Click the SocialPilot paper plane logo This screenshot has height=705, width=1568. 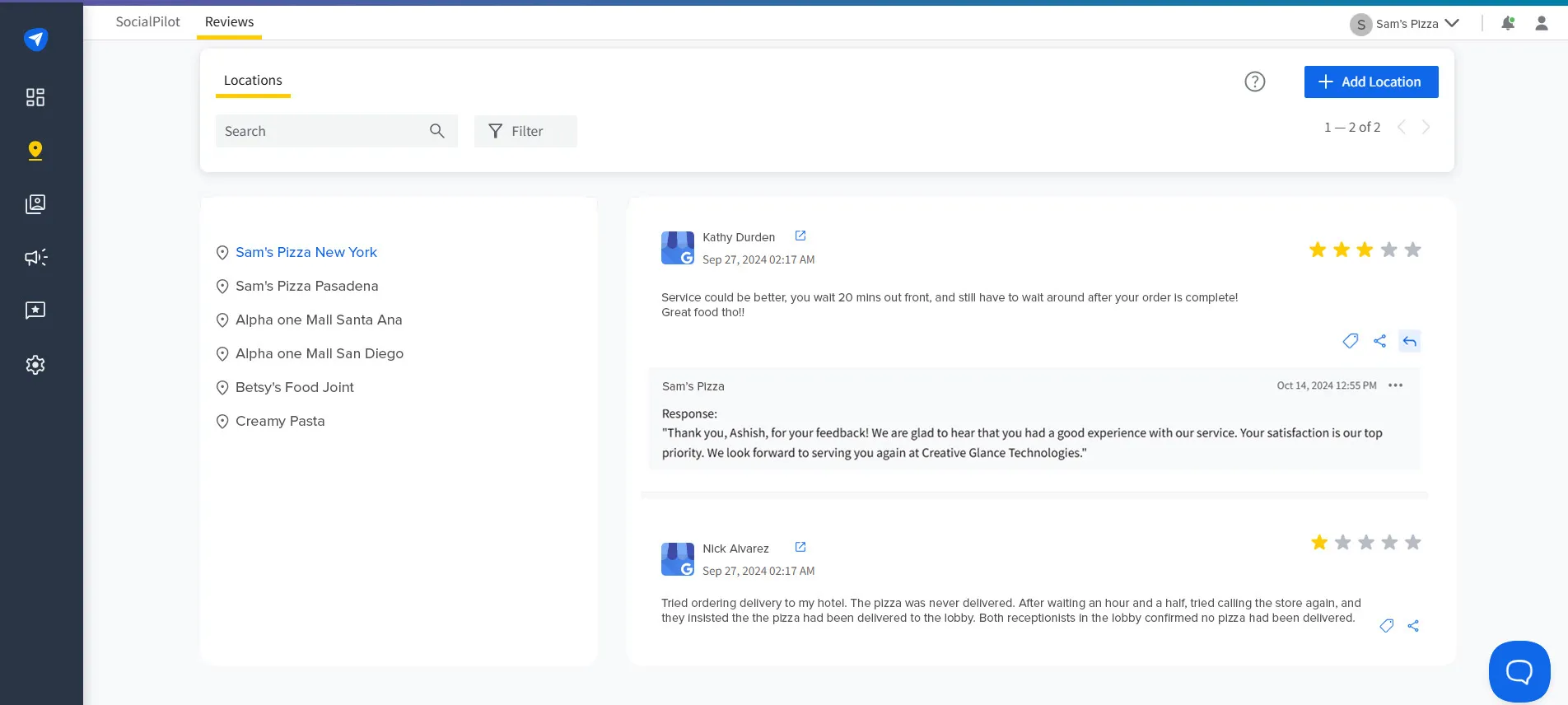(x=35, y=39)
